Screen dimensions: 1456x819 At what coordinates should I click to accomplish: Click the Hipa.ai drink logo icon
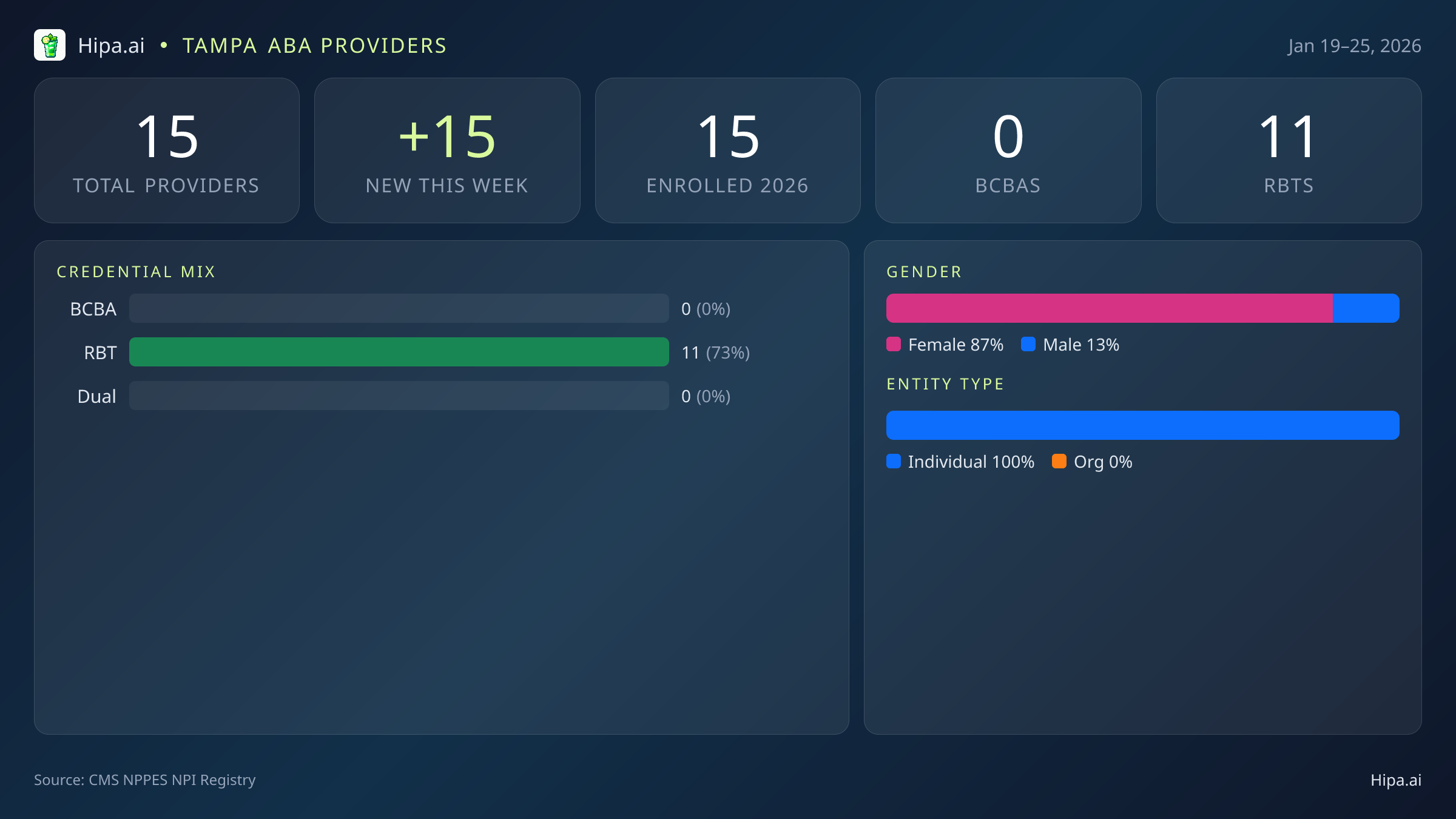[50, 45]
